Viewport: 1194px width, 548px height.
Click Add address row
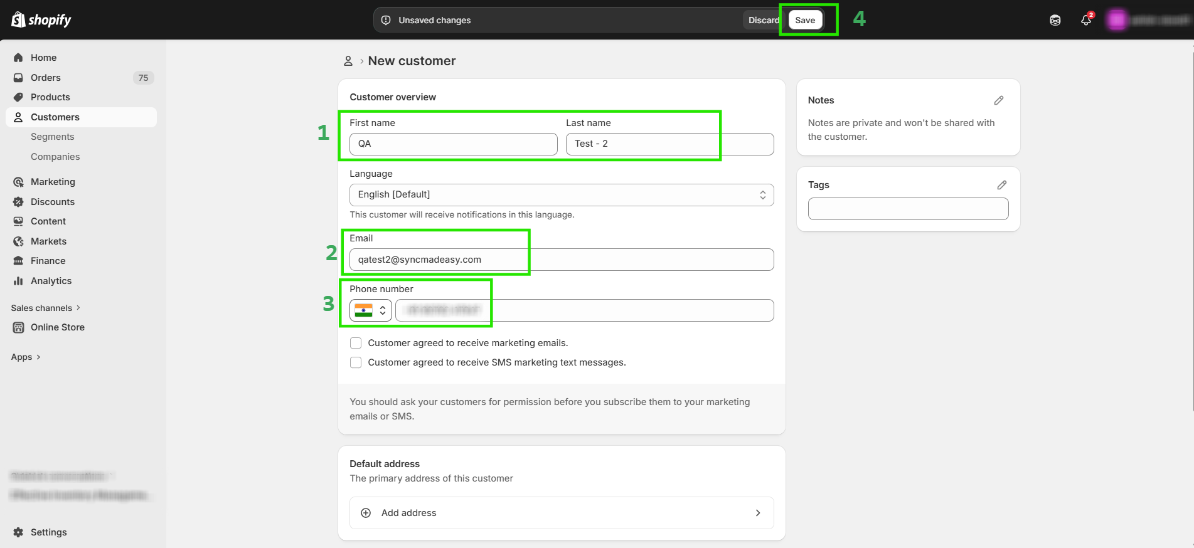click(561, 513)
